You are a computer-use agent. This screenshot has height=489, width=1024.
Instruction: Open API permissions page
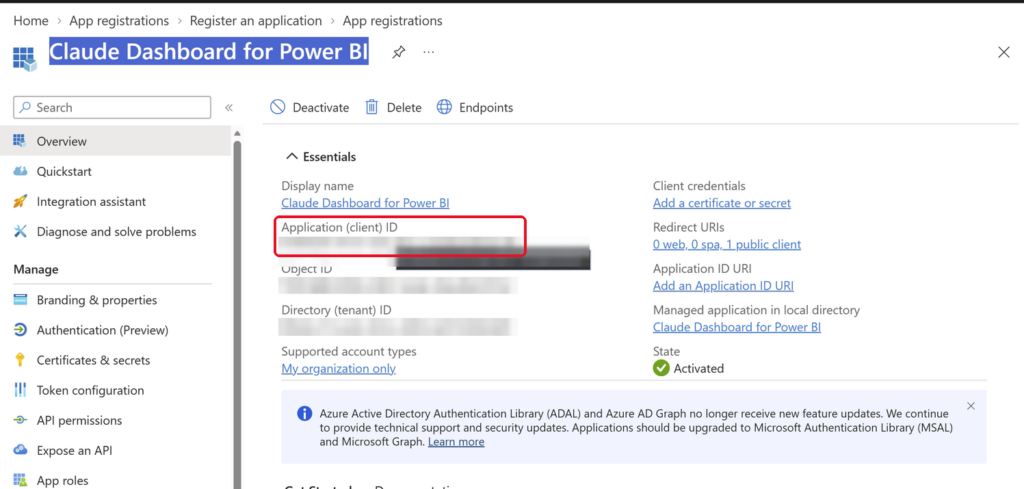coord(79,420)
